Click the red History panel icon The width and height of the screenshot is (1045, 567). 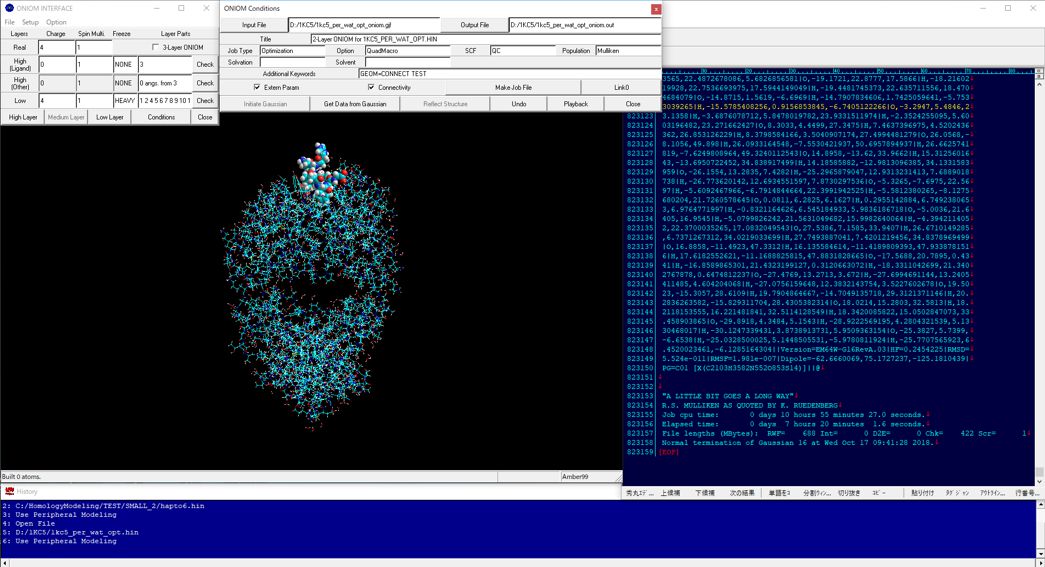(x=9, y=491)
